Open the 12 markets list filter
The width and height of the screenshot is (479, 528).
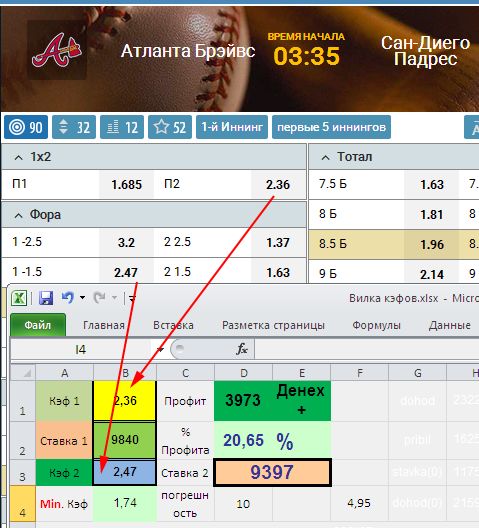click(122, 127)
